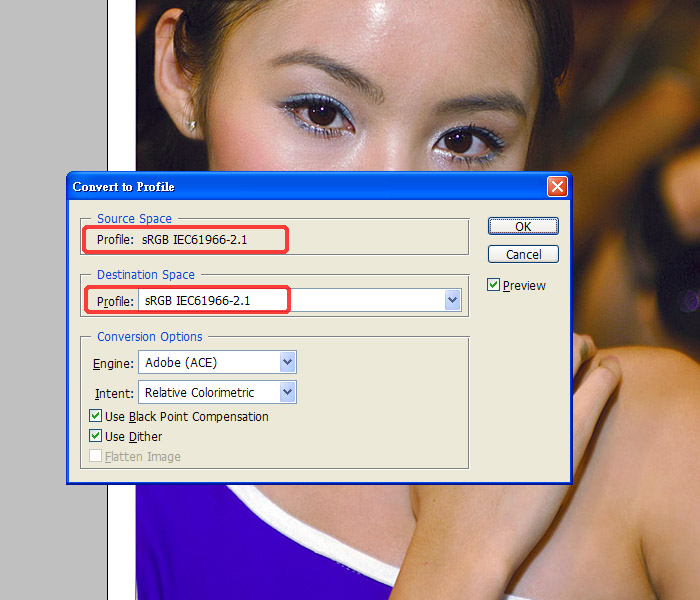Viewport: 700px width, 600px height.
Task: Click the grayed-out Flatten Image checkbox
Action: (x=96, y=457)
